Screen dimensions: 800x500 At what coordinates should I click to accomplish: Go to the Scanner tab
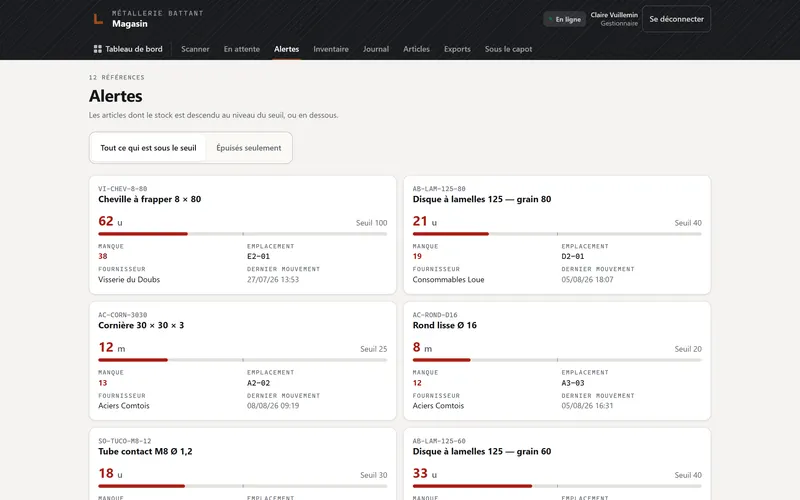pyautogui.click(x=195, y=49)
